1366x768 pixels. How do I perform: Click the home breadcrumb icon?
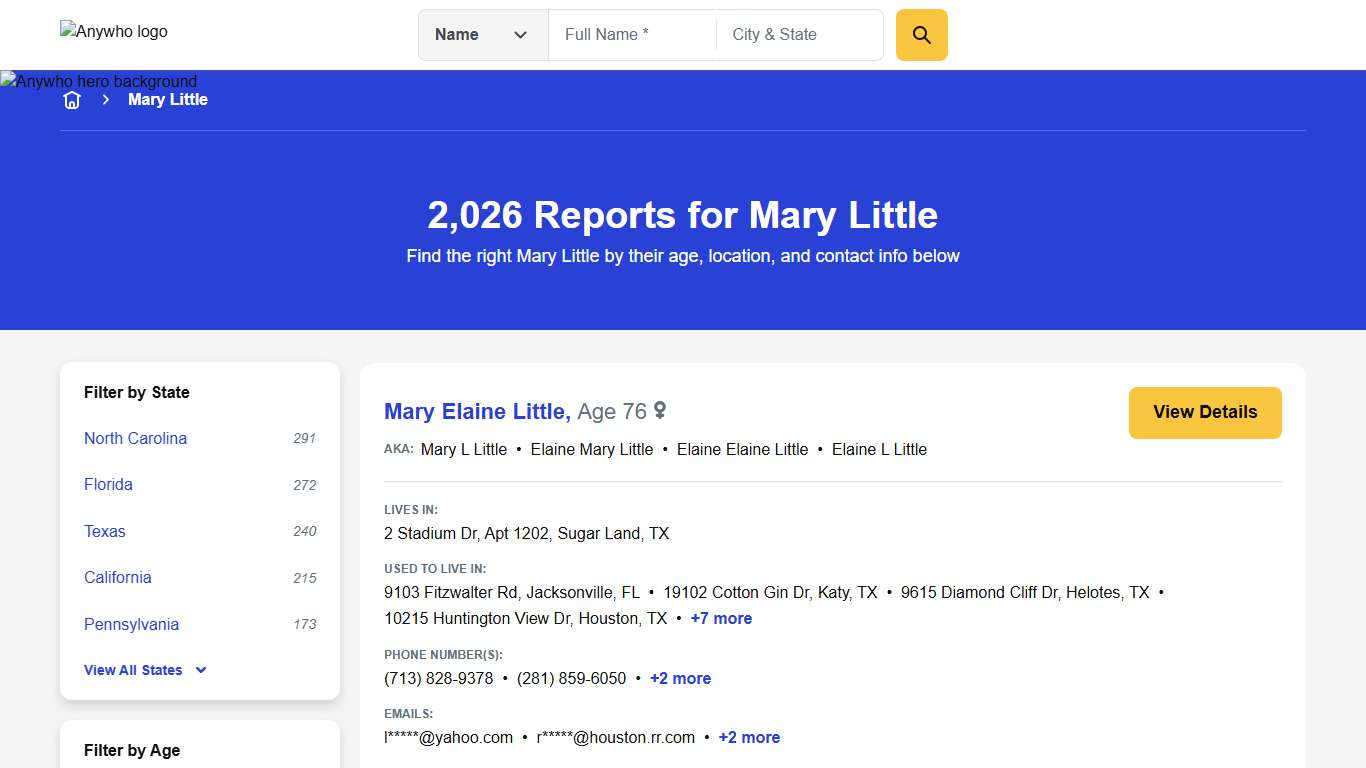pos(71,99)
